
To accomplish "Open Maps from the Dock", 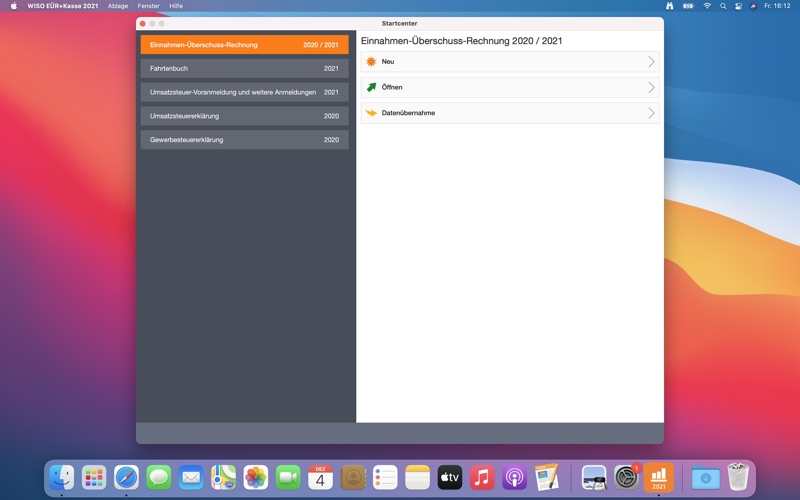I will 223,478.
